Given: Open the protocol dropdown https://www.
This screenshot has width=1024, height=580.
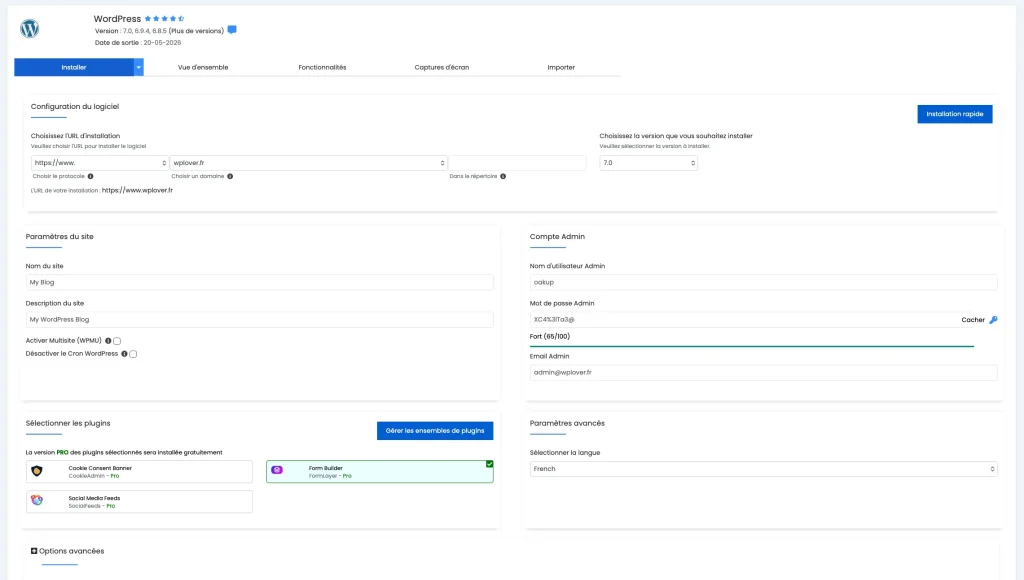Looking at the screenshot, I should click(x=99, y=163).
